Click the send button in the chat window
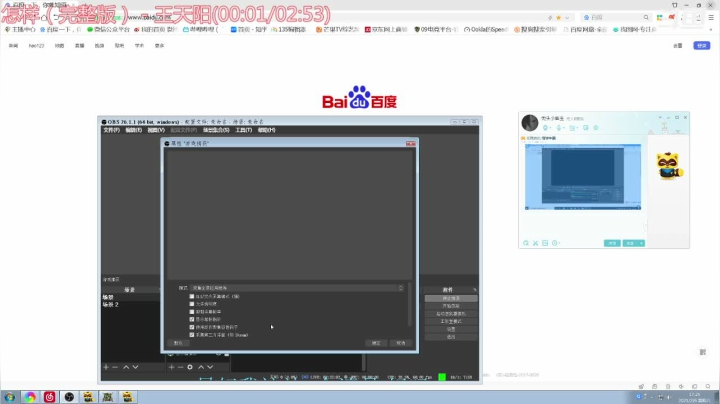 coord(630,243)
